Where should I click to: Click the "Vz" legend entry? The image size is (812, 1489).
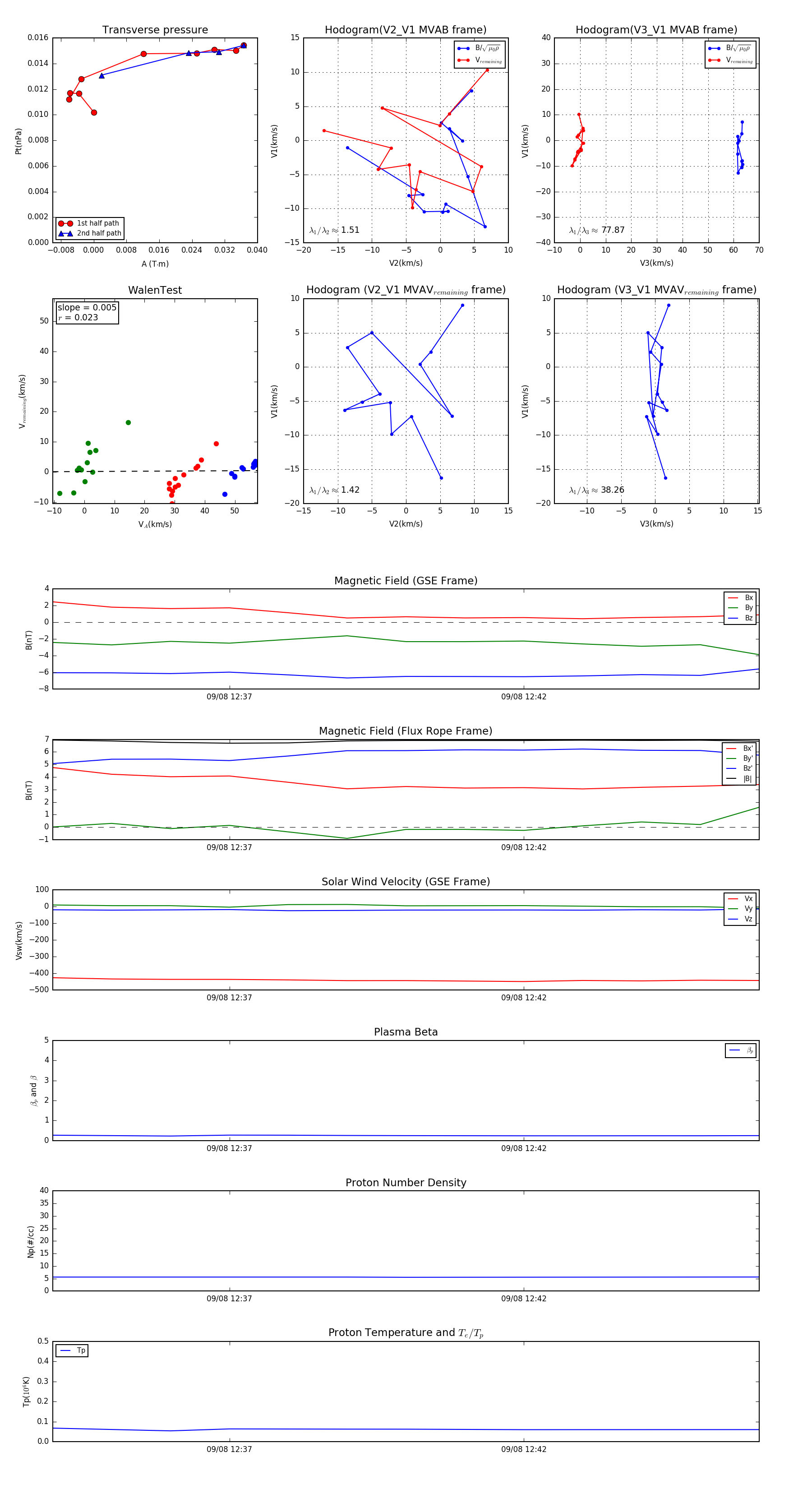[740, 919]
